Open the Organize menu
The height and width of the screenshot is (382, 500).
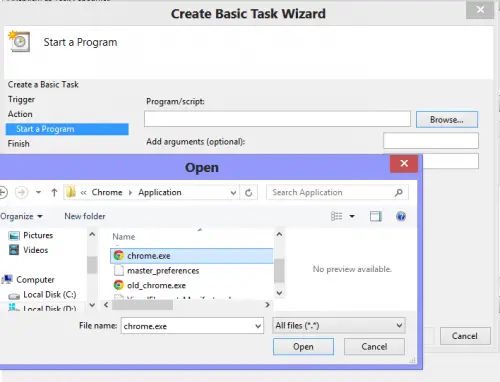(21, 216)
